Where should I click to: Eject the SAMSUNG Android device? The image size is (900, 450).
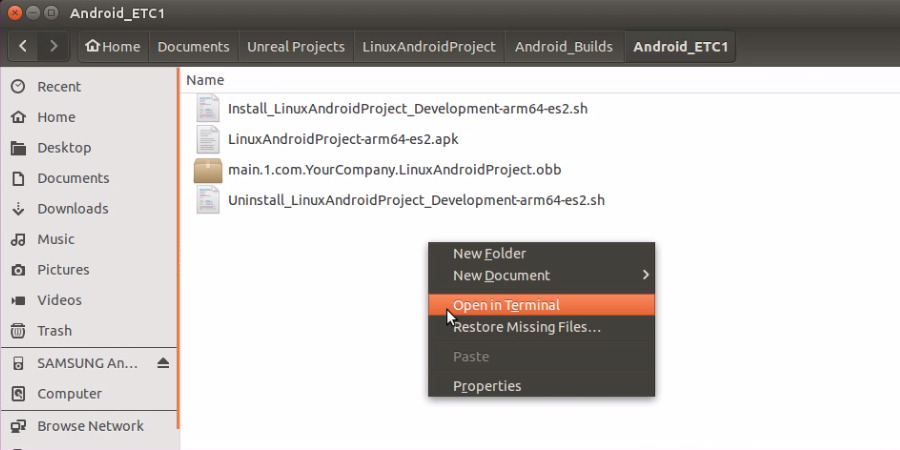[163, 363]
